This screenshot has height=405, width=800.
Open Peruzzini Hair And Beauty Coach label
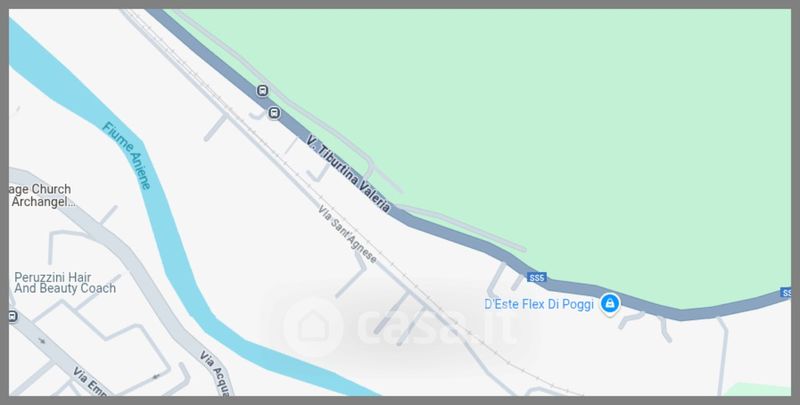(x=65, y=283)
